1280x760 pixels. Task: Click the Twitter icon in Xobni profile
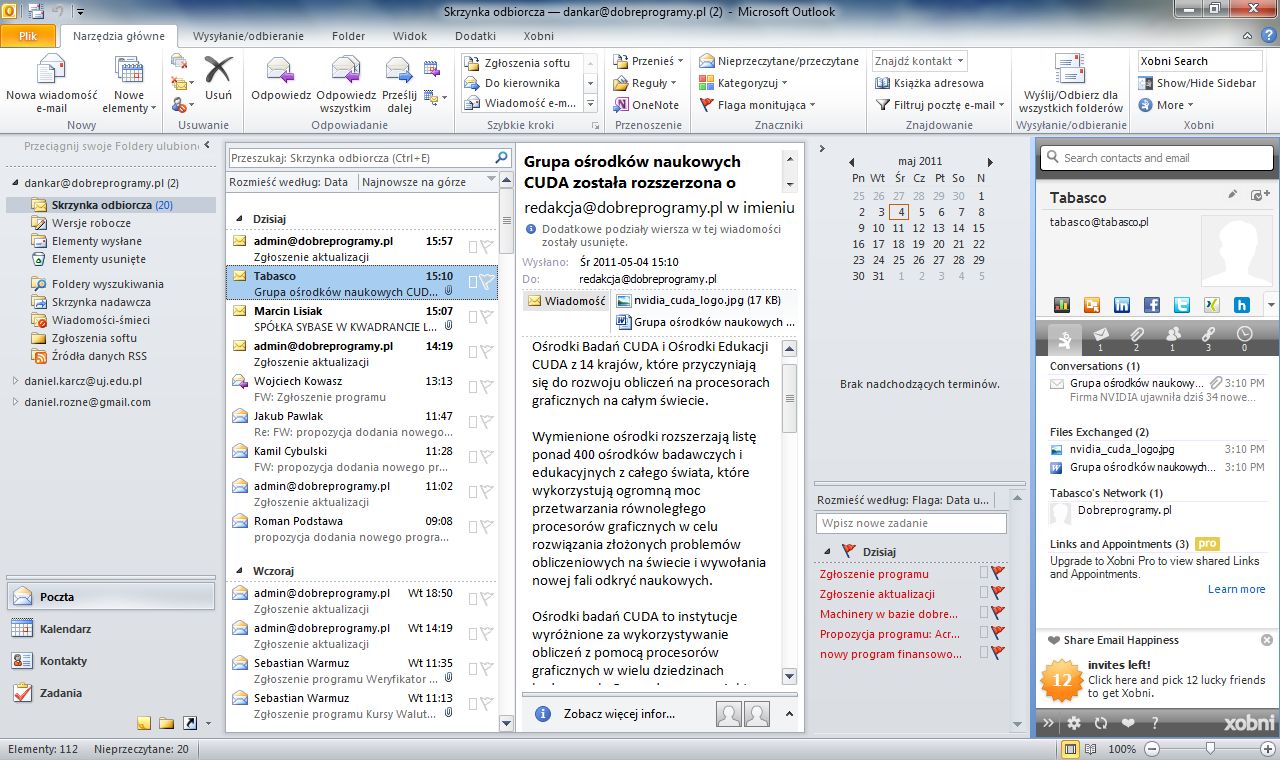[x=1182, y=305]
